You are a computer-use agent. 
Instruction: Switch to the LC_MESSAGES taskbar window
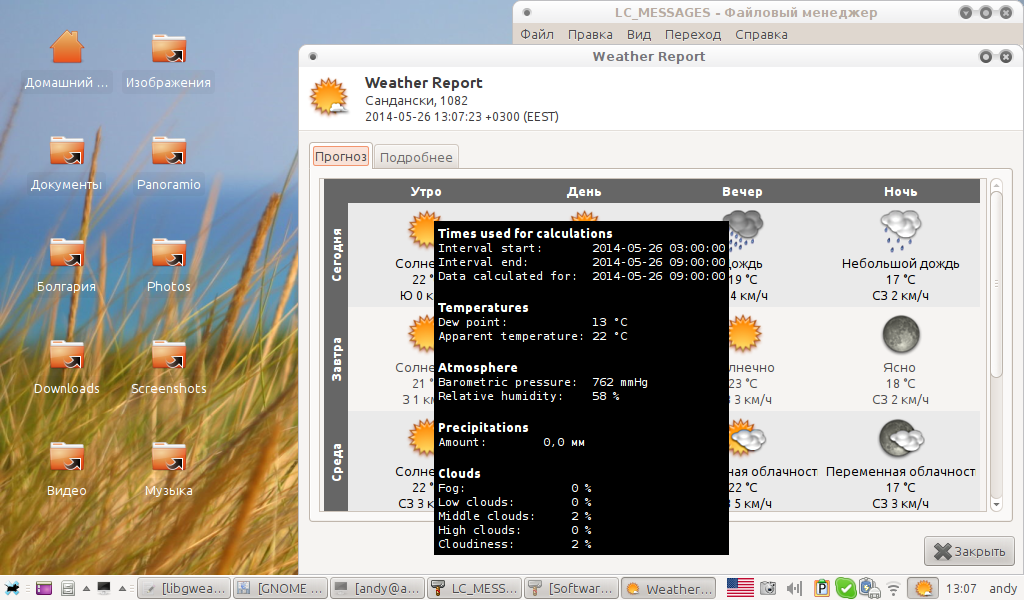474,588
